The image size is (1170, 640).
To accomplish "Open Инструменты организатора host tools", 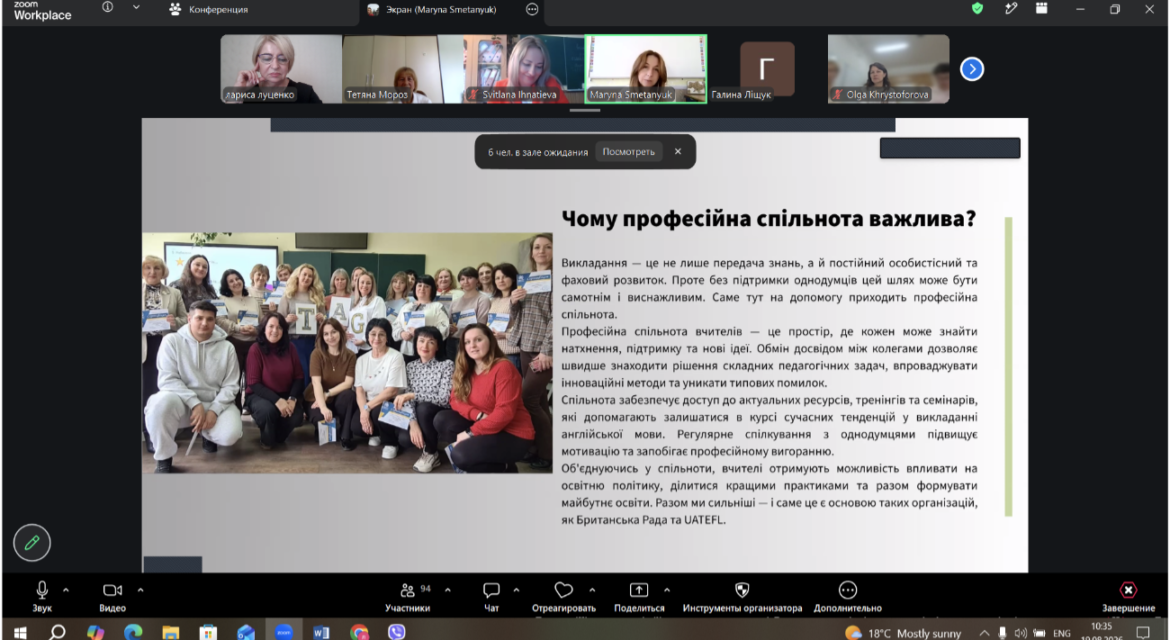I will tap(742, 596).
